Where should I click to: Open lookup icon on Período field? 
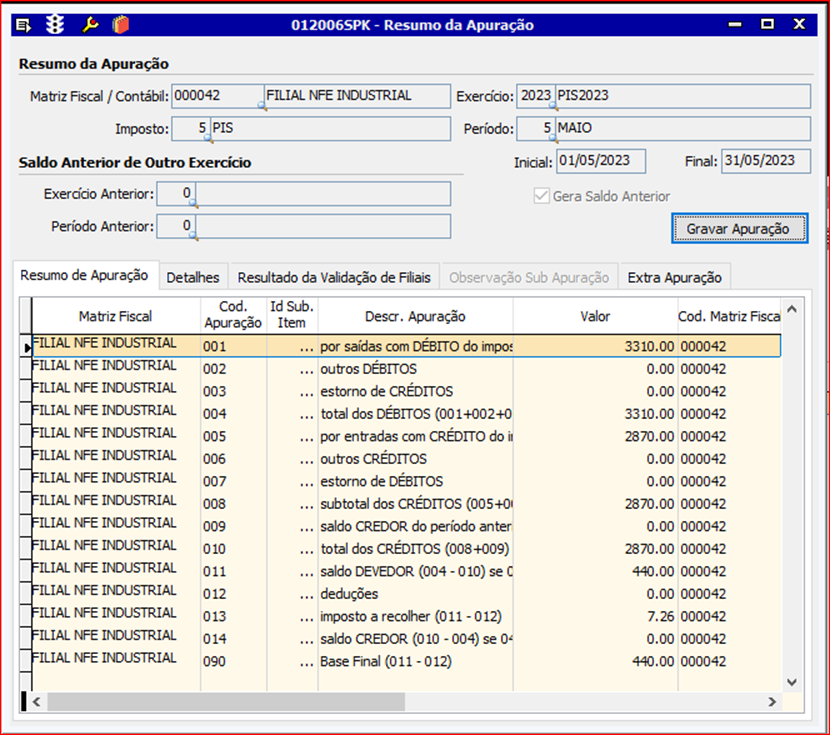[x=553, y=137]
